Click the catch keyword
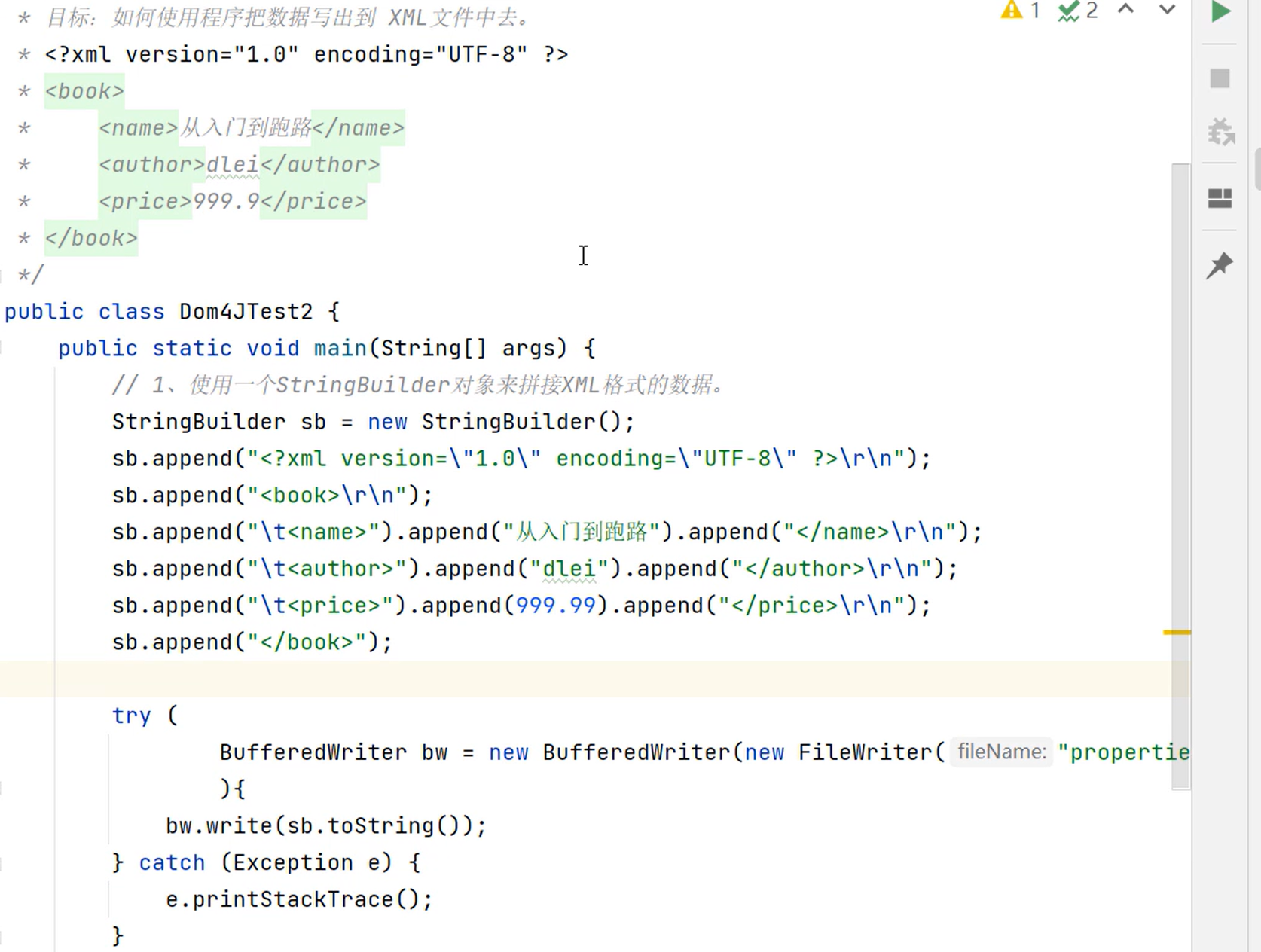Image resolution: width=1261 pixels, height=952 pixels. [172, 863]
